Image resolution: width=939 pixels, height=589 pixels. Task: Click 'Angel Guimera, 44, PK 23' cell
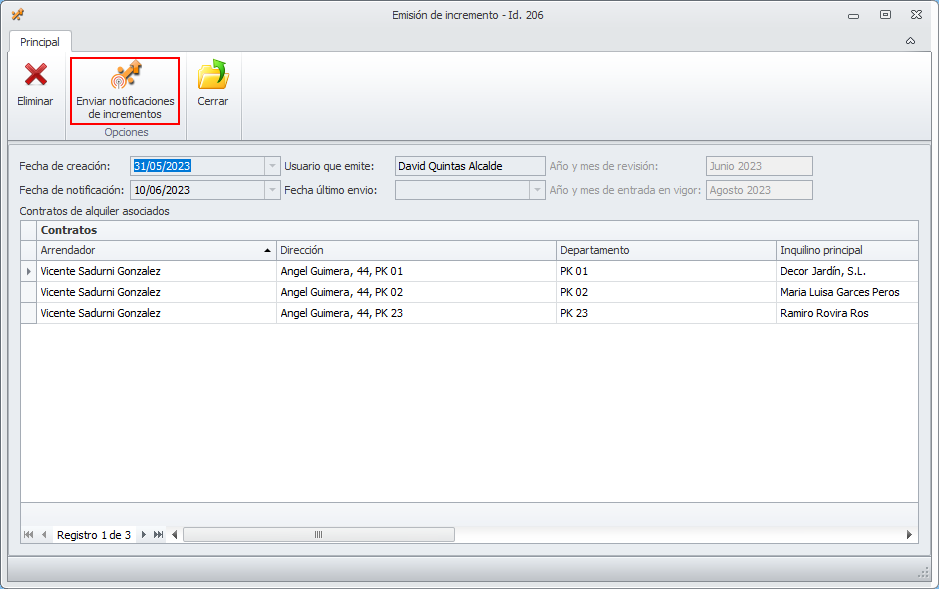[416, 313]
